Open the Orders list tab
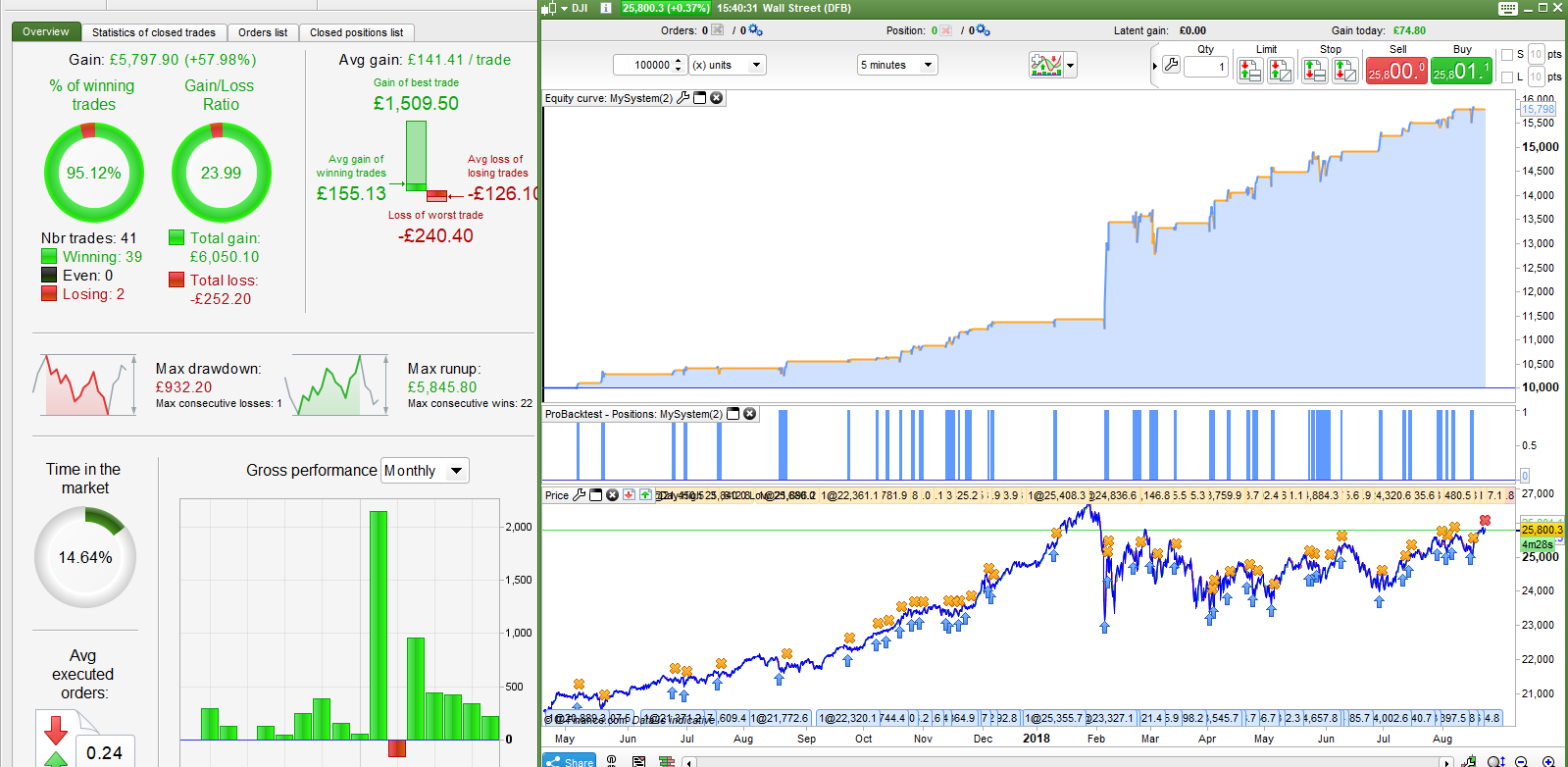1568x767 pixels. pyautogui.click(x=263, y=32)
